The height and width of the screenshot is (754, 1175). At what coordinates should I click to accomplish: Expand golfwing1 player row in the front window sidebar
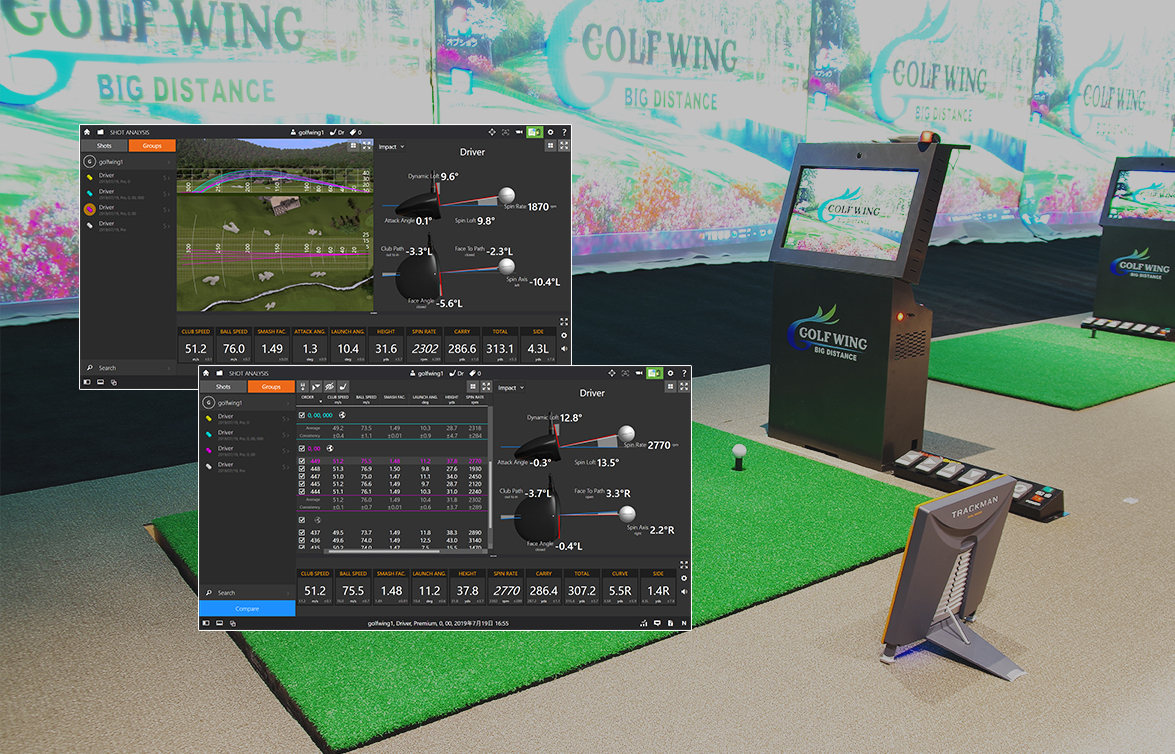(x=248, y=402)
